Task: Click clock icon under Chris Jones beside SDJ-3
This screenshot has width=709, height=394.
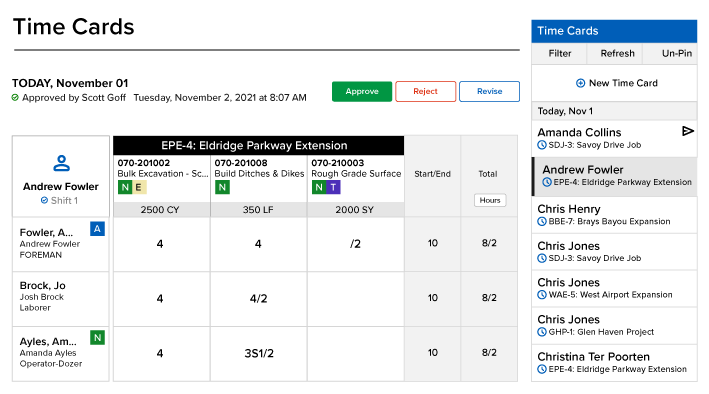Action: [542, 258]
